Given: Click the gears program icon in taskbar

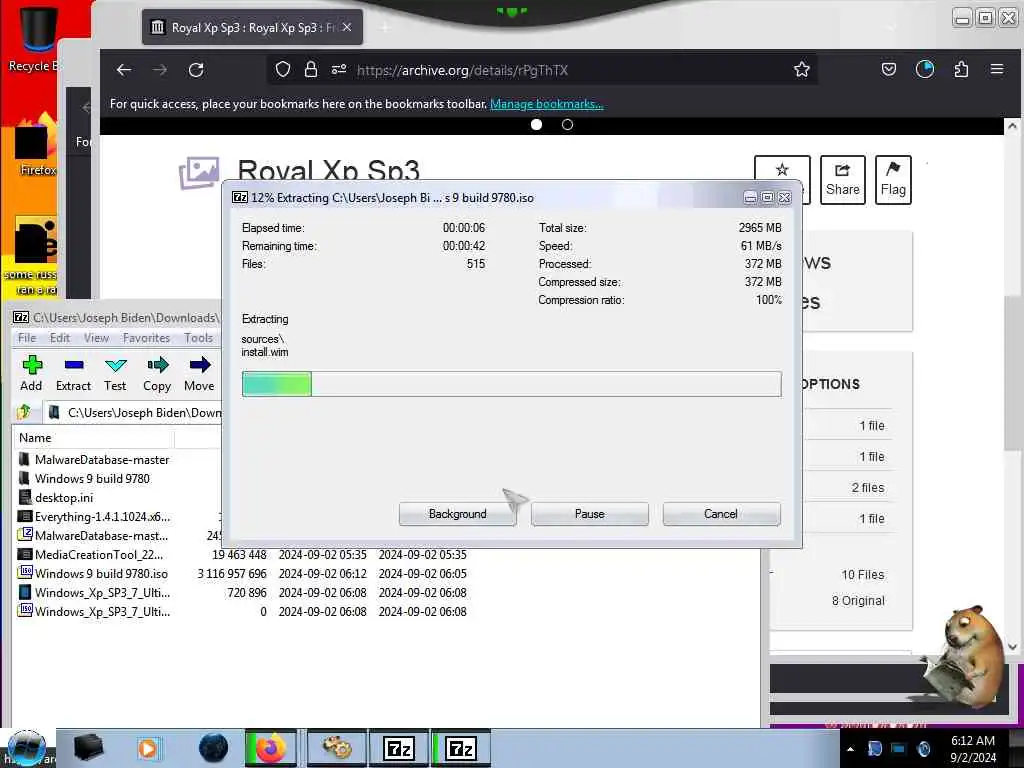Looking at the screenshot, I should pos(336,748).
